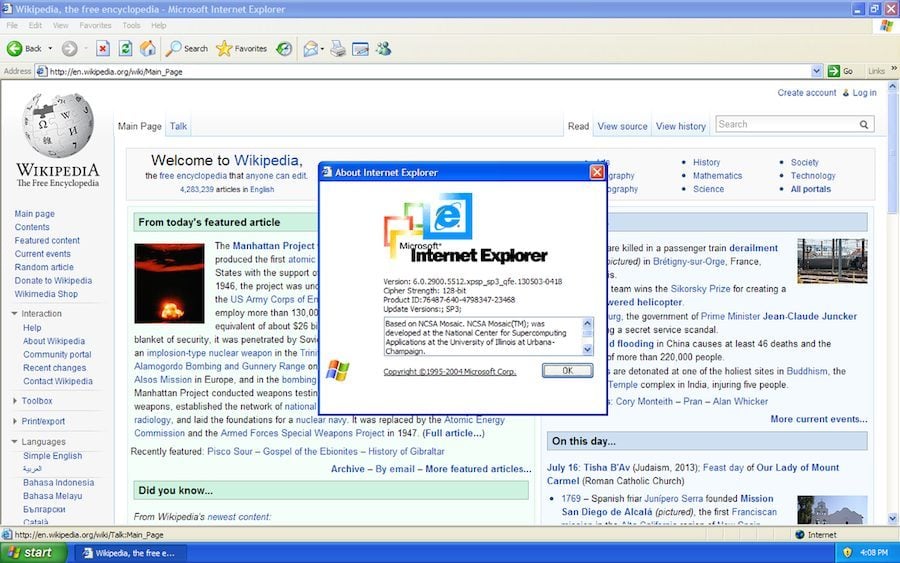
Task: Click the train derailment news thumbnail
Action: coord(832,261)
